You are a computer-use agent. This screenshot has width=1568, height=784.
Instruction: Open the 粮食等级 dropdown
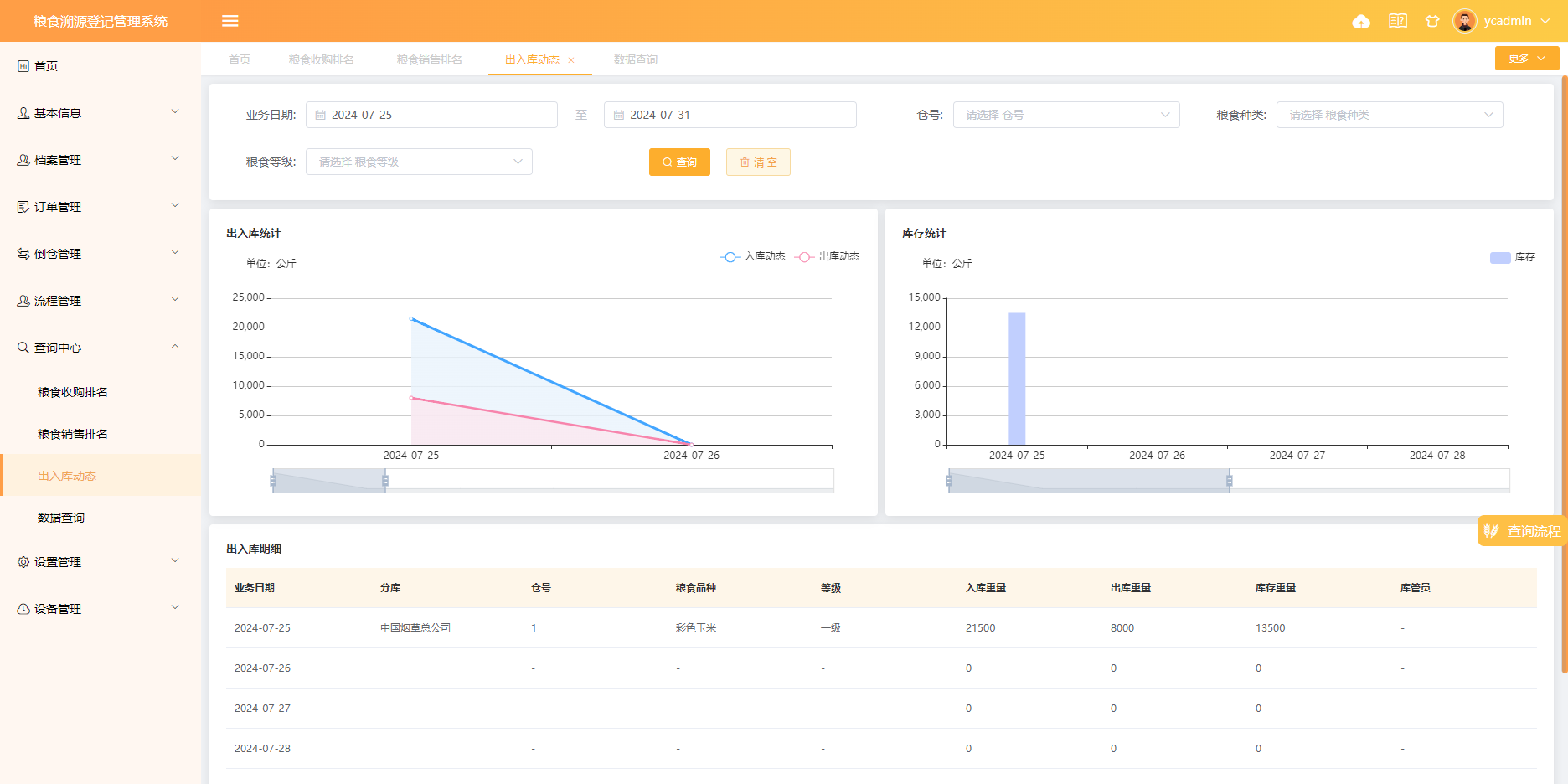[419, 162]
